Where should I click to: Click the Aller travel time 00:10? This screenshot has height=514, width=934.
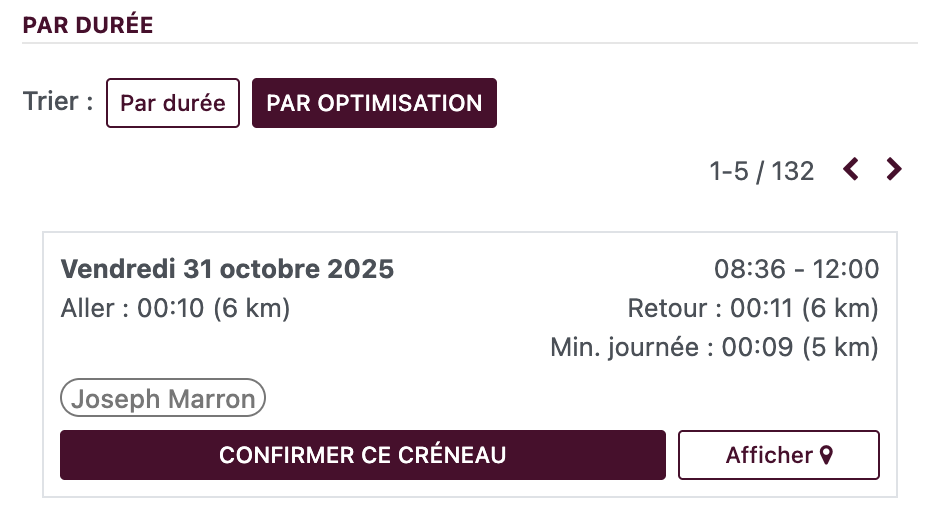171,309
